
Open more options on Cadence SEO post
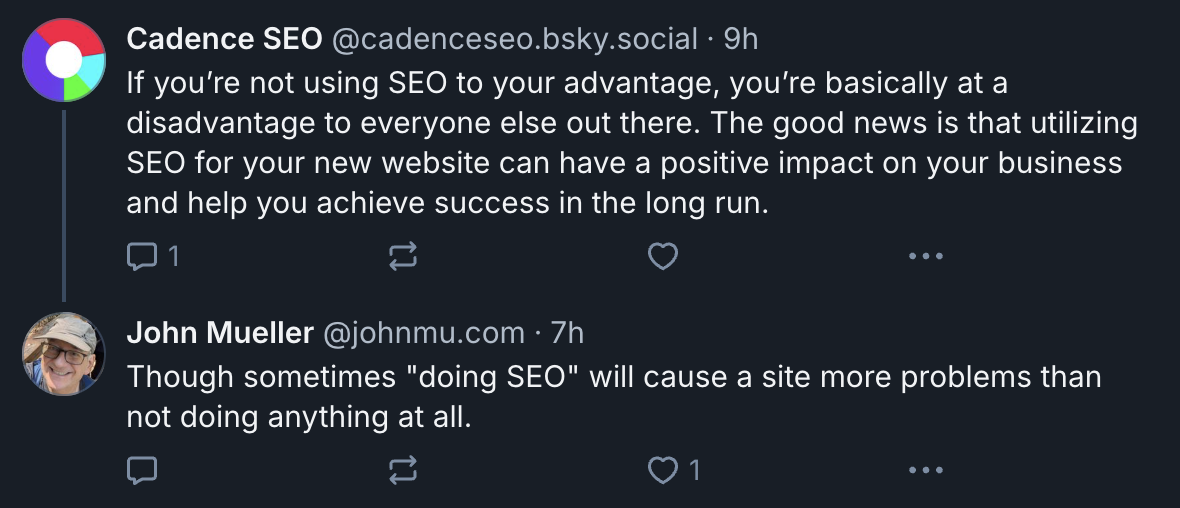click(926, 258)
